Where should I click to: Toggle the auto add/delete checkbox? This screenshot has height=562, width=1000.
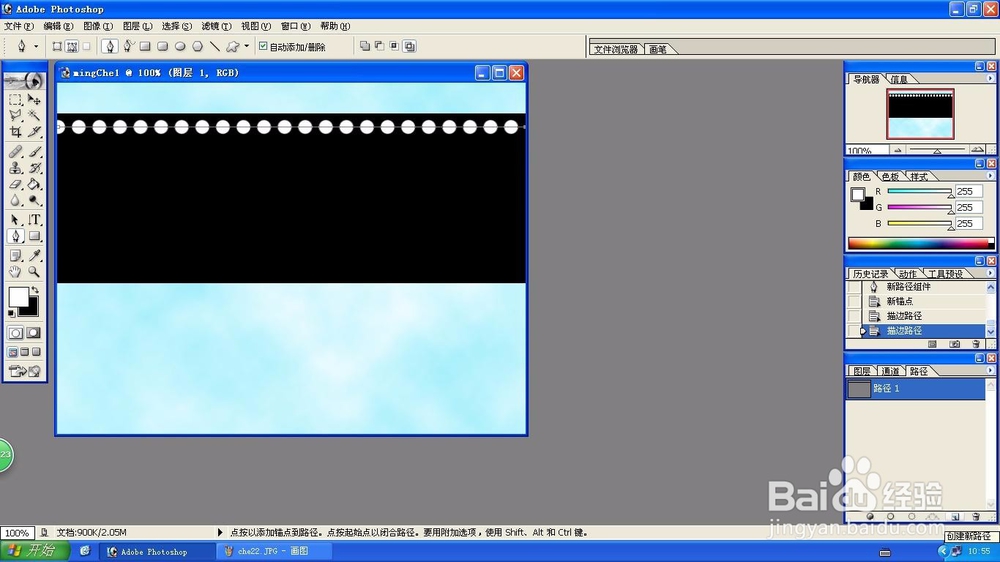tap(263, 46)
